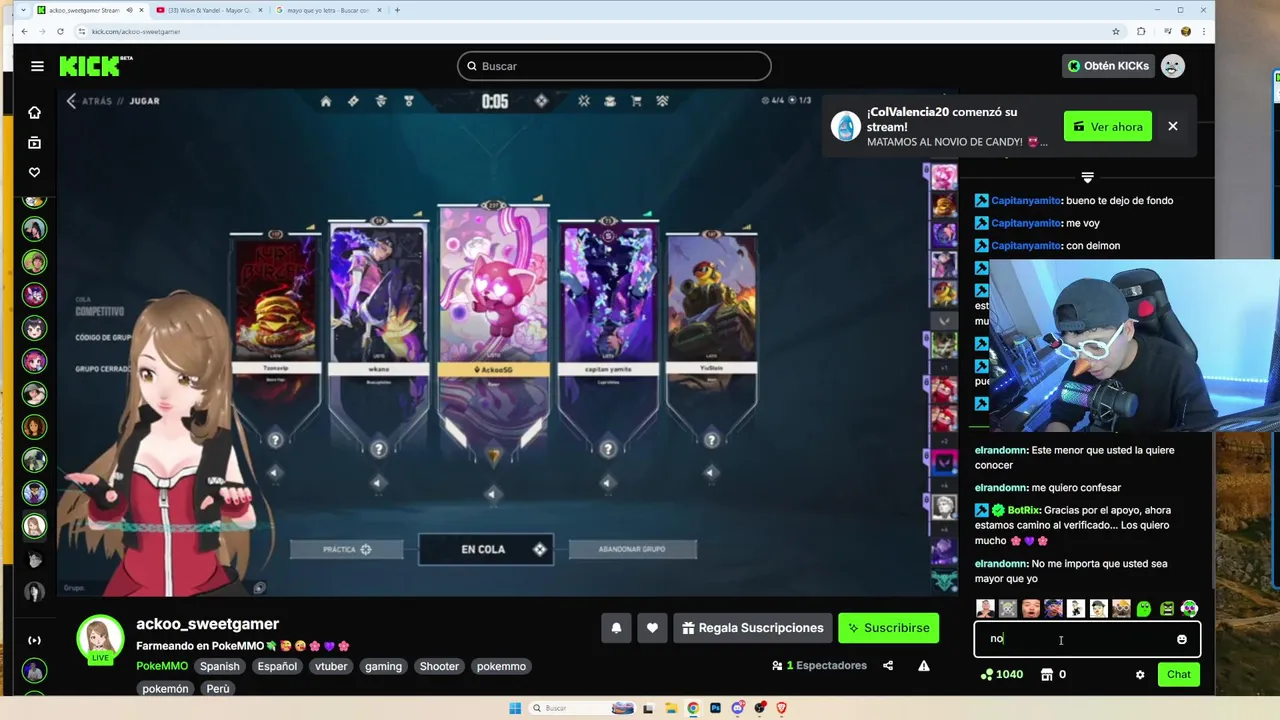Image resolution: width=1280 pixels, height=720 pixels.
Task: Select the Español tag
Action: (x=277, y=666)
